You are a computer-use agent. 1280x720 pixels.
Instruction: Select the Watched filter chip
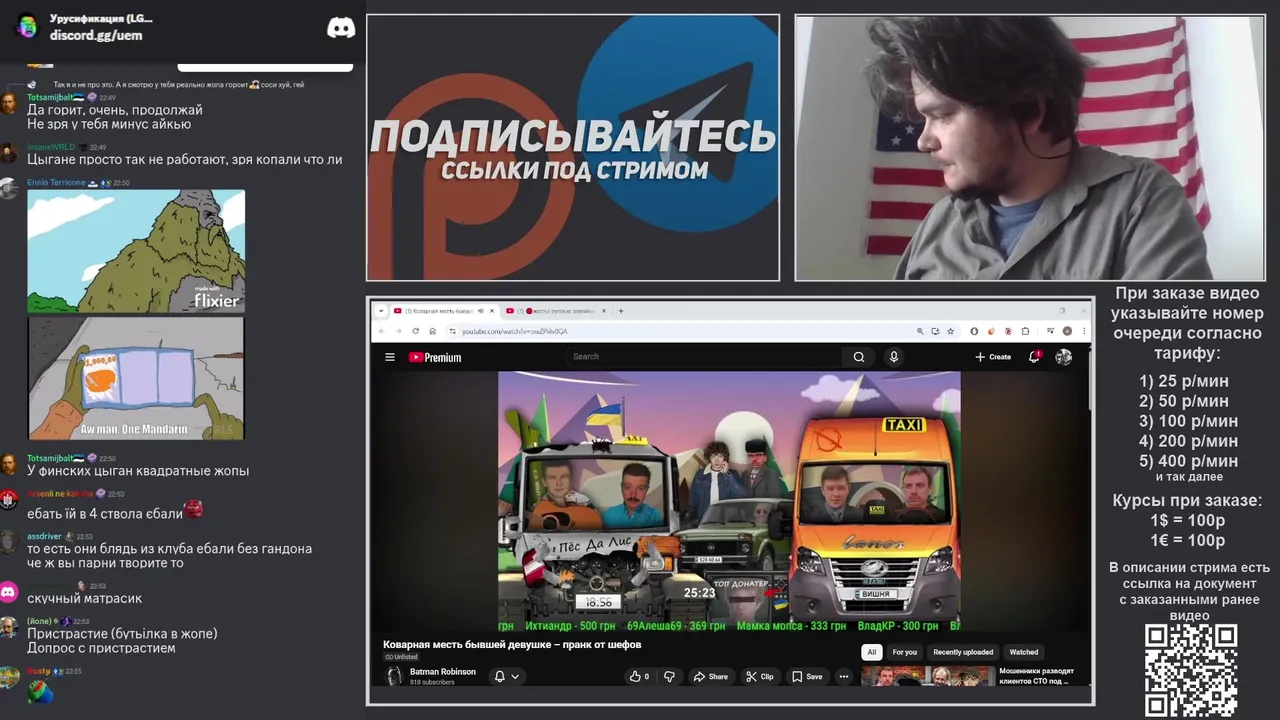point(1023,652)
